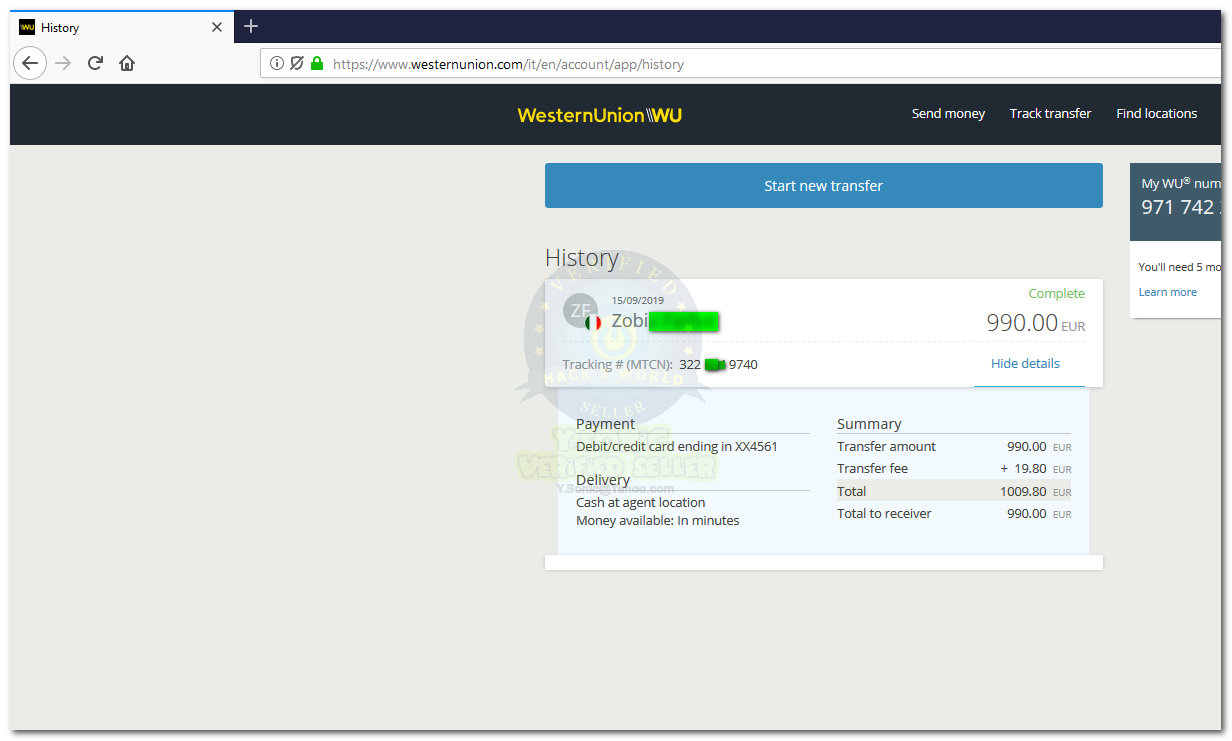Screen dimensions: 1232x741
Task: Click the tracking protection shield icon
Action: pyautogui.click(x=297, y=64)
